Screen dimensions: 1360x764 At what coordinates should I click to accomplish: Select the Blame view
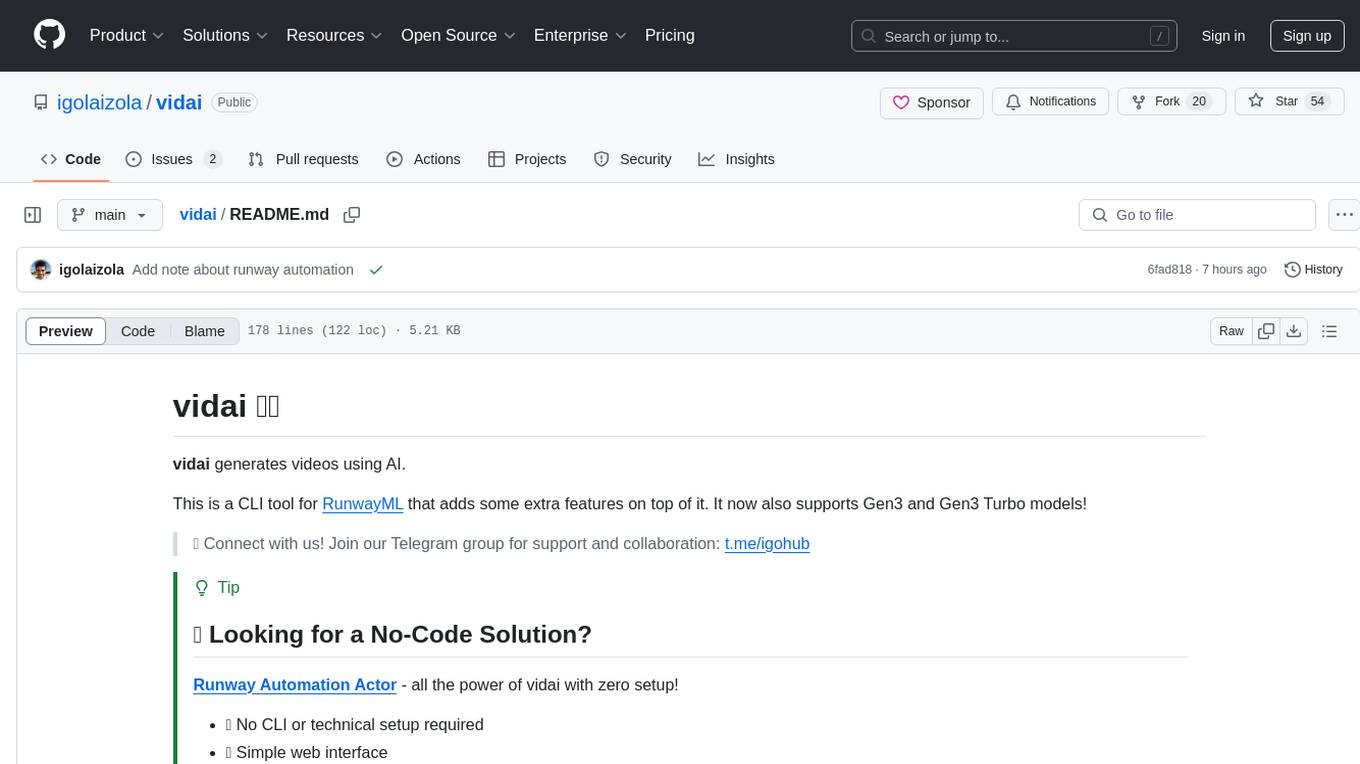point(205,331)
